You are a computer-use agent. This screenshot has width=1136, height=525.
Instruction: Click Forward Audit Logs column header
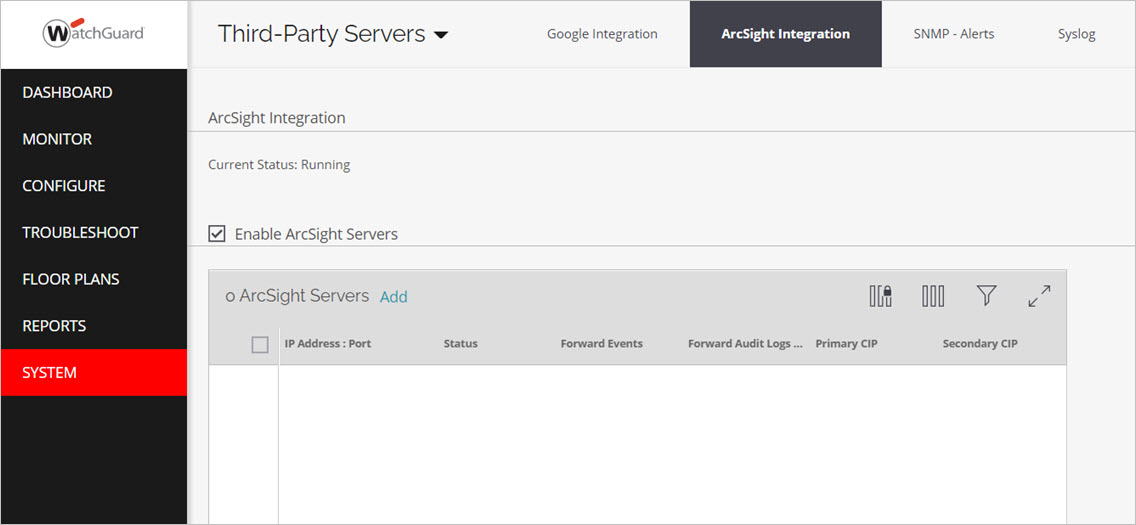point(746,344)
